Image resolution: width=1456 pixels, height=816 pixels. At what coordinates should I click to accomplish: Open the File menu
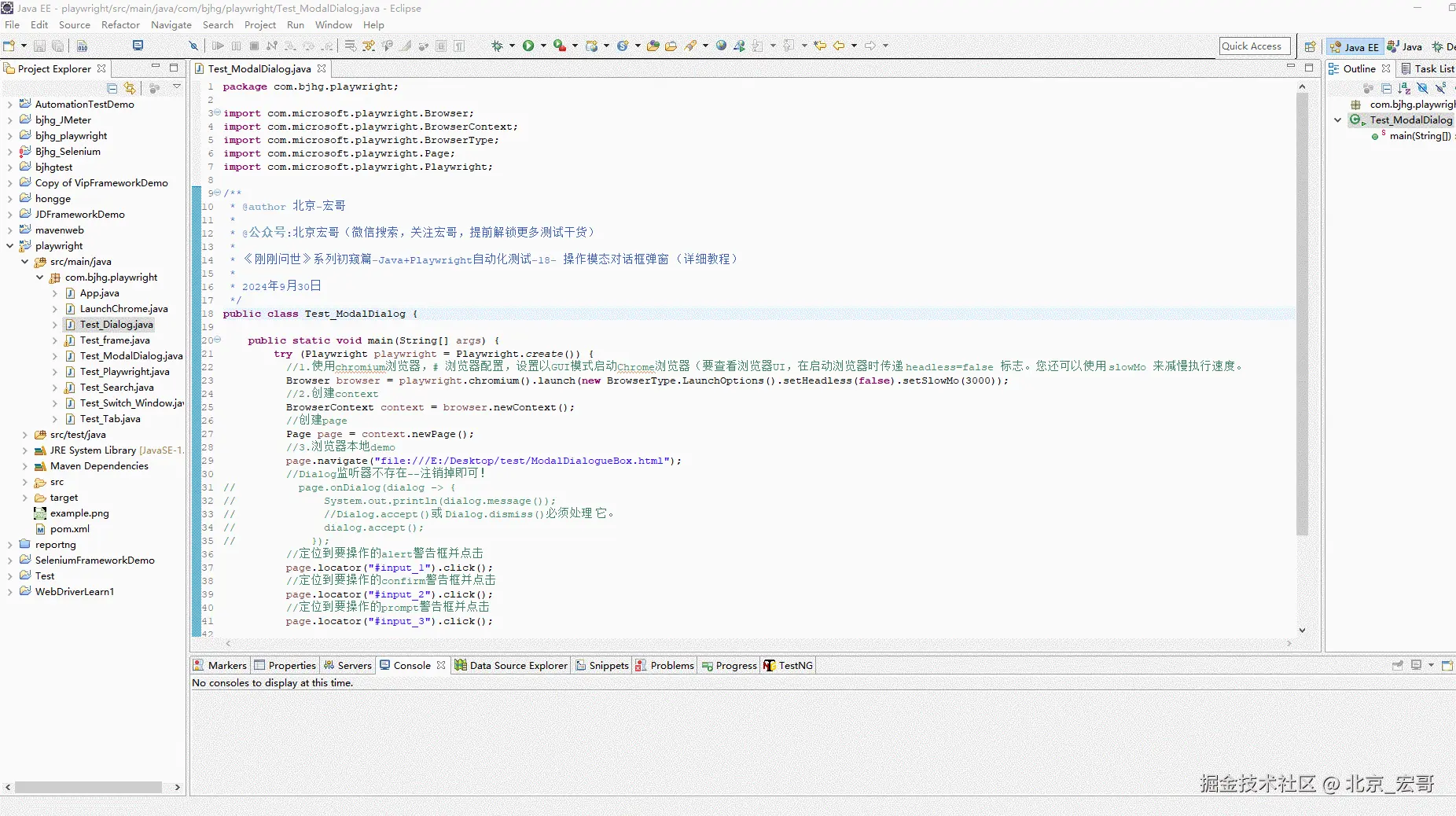(x=12, y=24)
